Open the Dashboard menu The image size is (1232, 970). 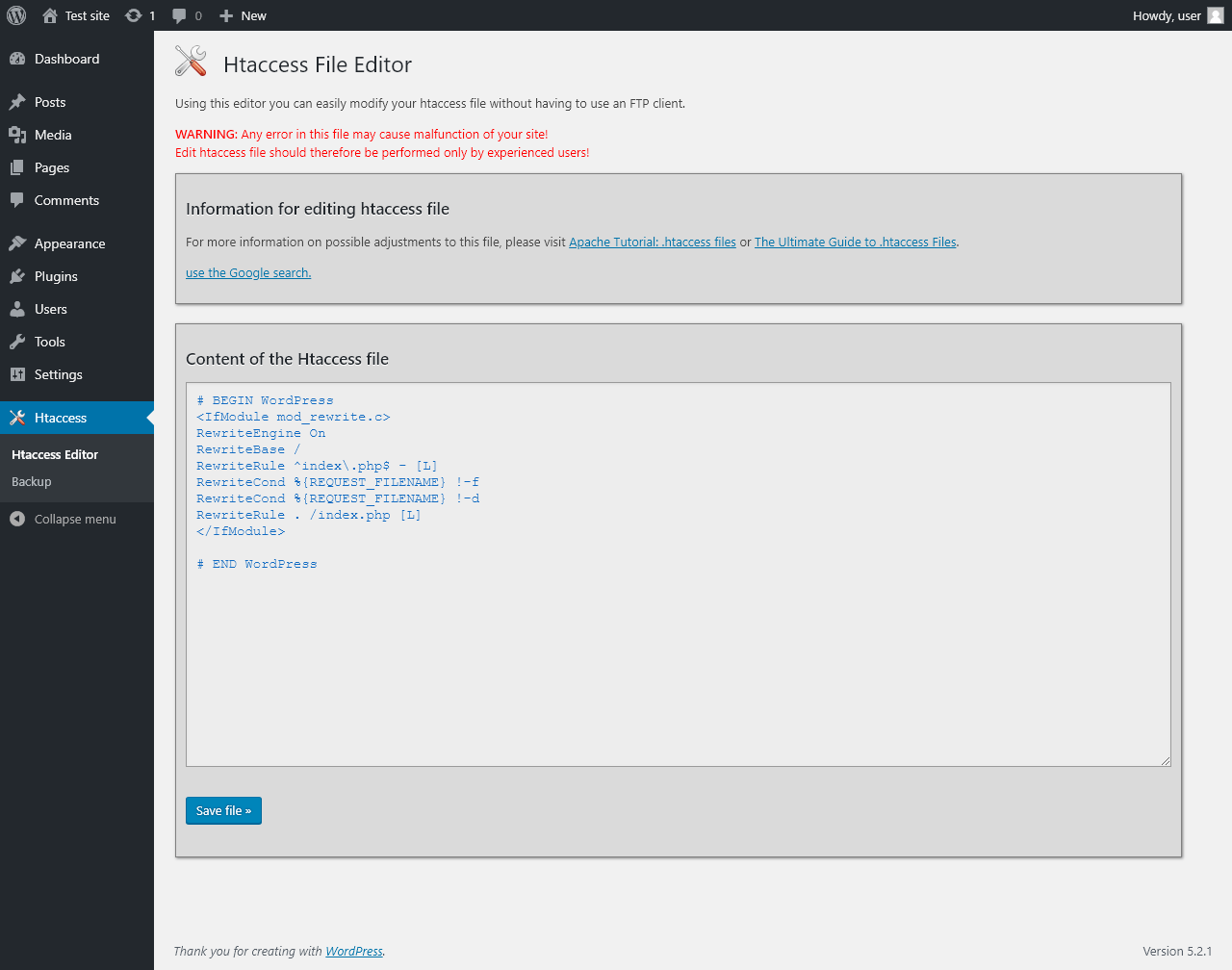(77, 59)
